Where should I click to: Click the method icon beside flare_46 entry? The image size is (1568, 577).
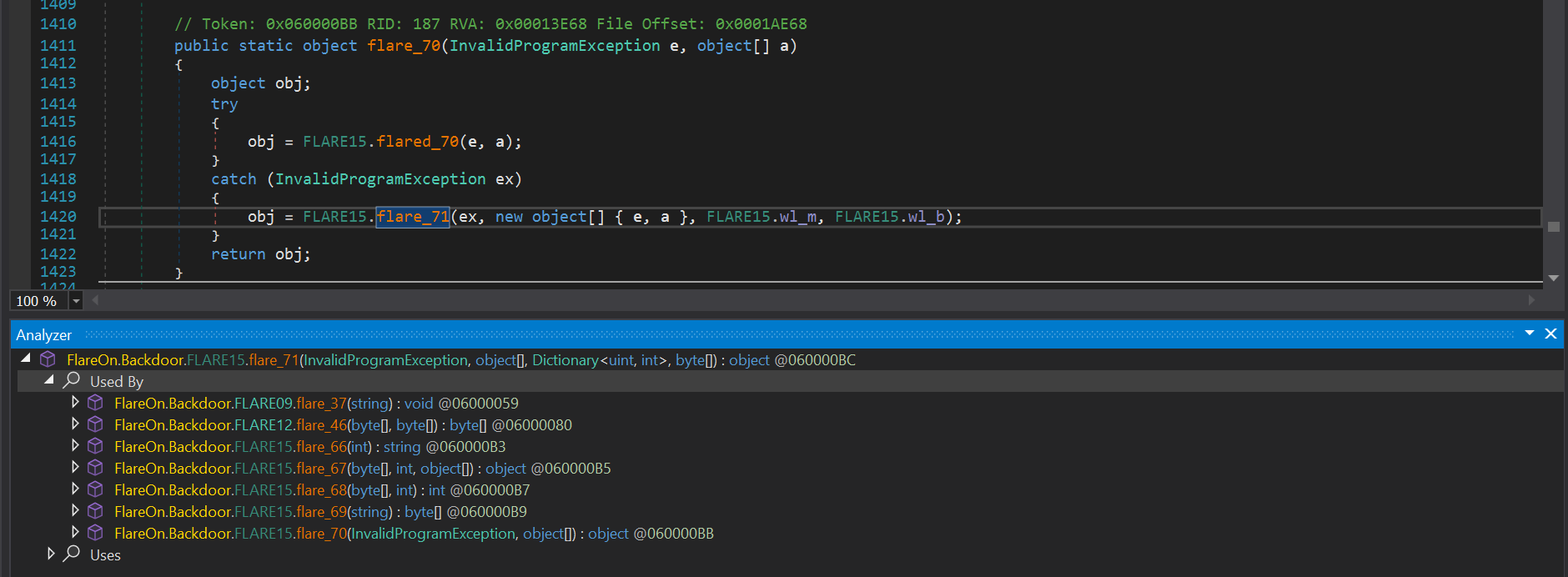coord(96,424)
